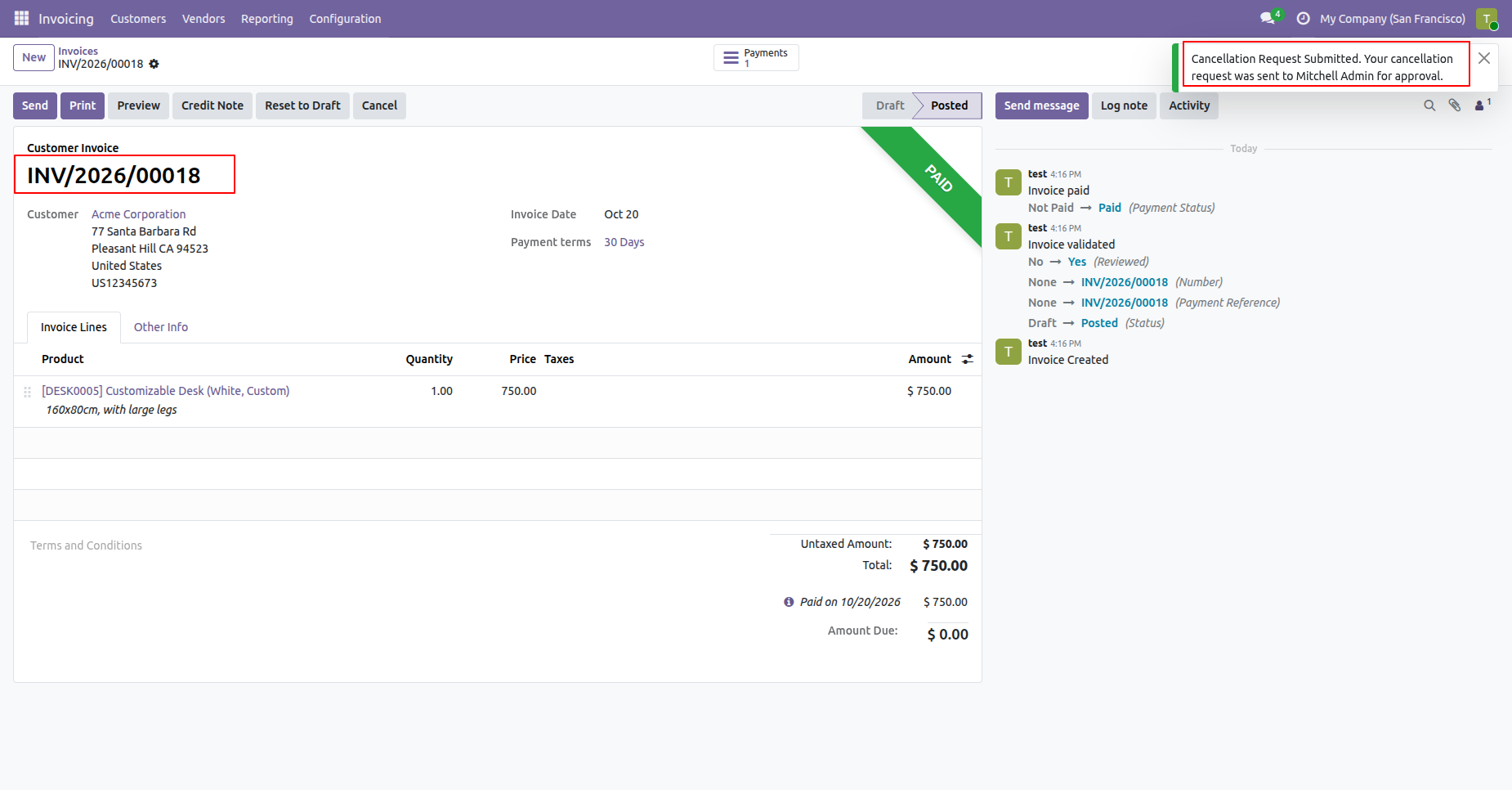The width and height of the screenshot is (1512, 790).
Task: Click price cell 750.00
Action: click(x=519, y=391)
